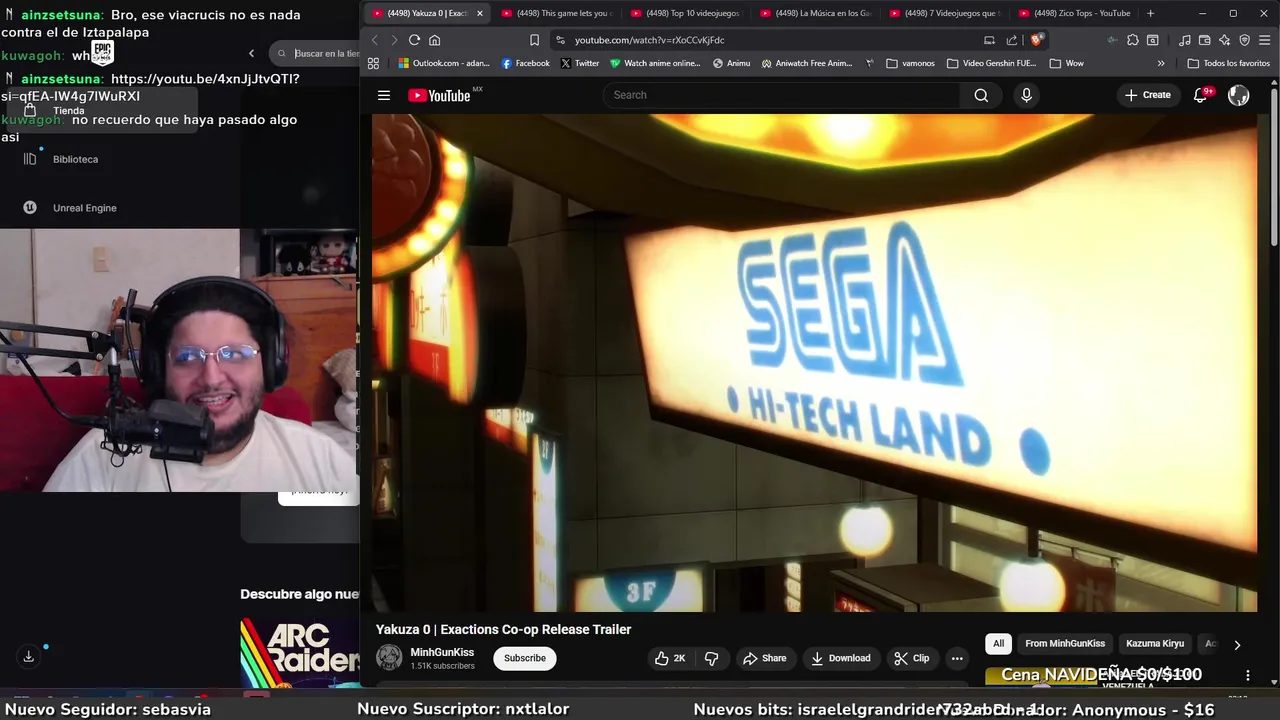Screen dimensions: 1280x720
Task: Open the YouTube account avatar menu
Action: tap(1239, 95)
